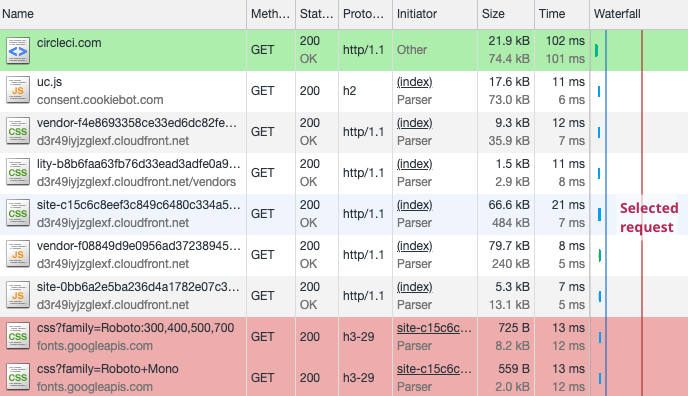Open (index) initiator link in vendor-f08849d9e row
This screenshot has height=396, width=688.
click(x=415, y=246)
